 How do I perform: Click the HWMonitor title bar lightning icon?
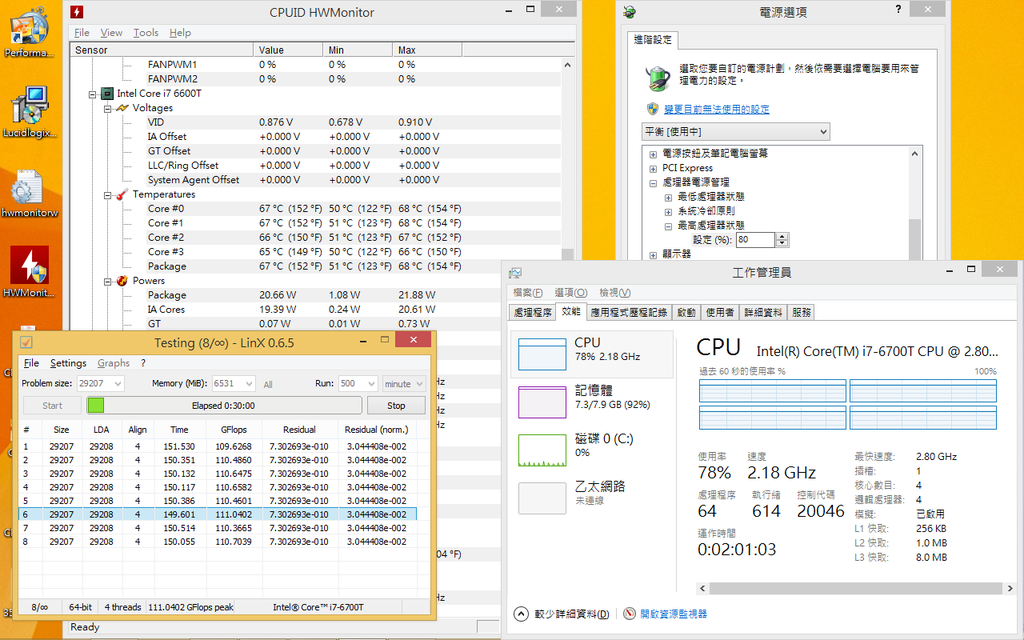(x=76, y=12)
